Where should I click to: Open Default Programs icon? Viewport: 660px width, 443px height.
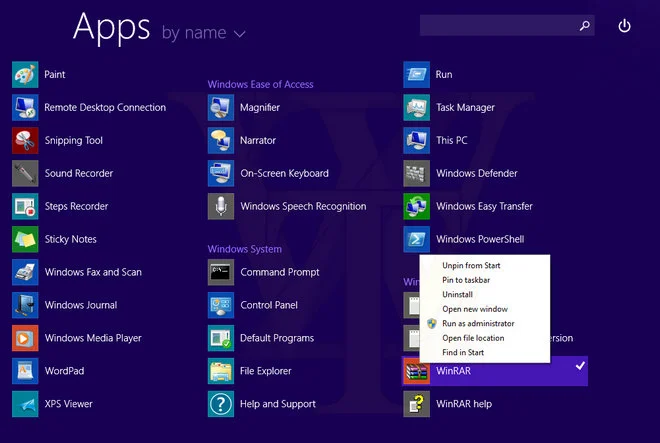[x=221, y=338]
